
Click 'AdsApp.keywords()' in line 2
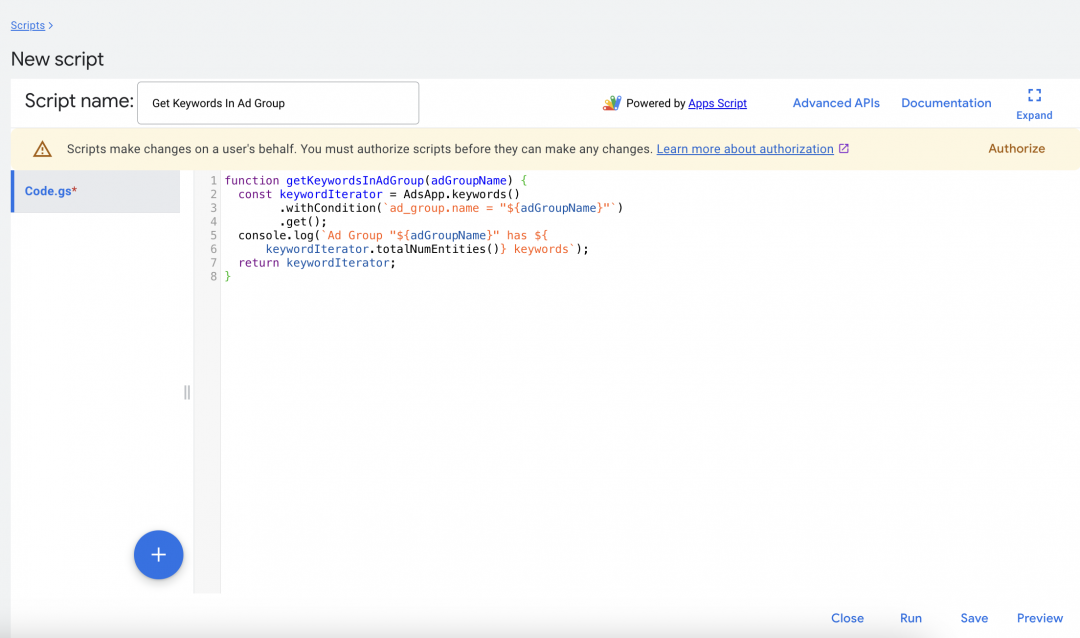click(461, 194)
